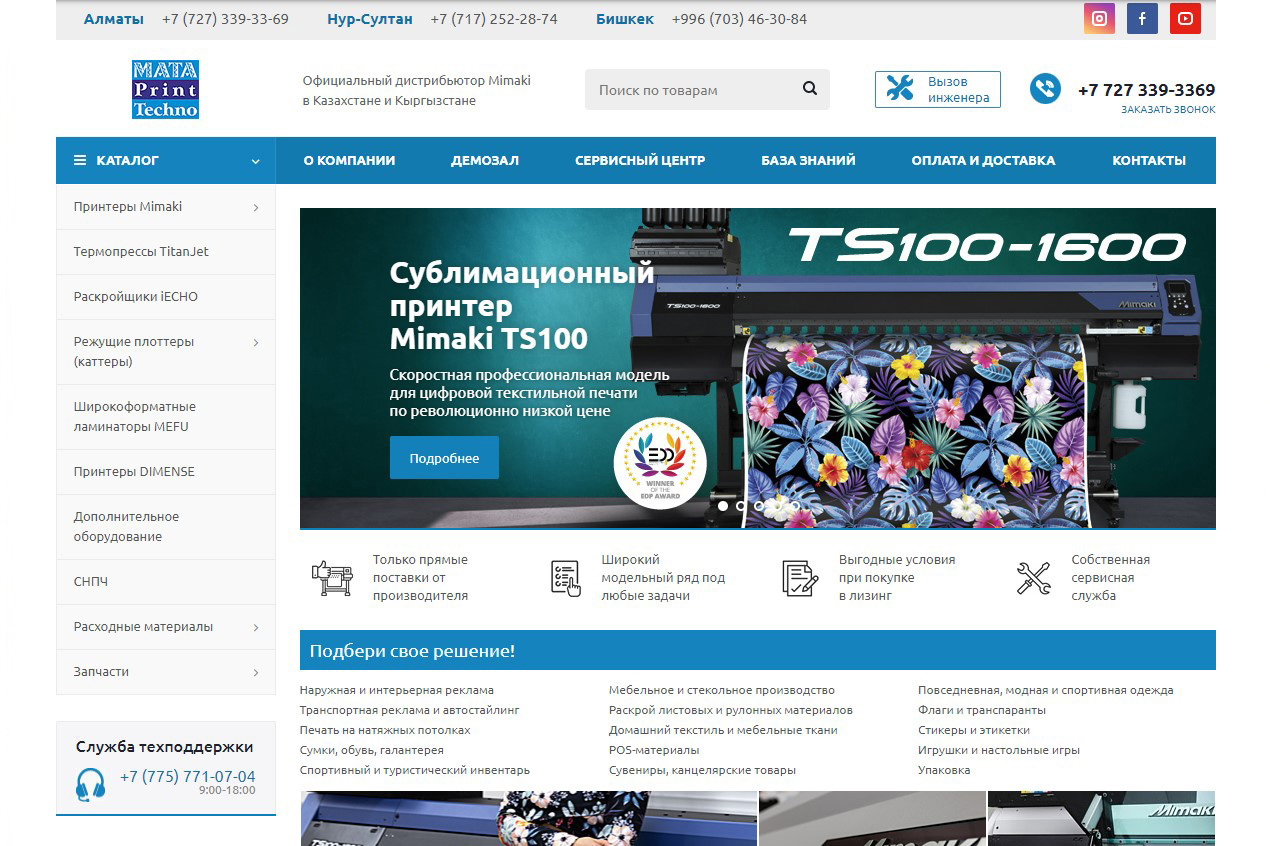Click the Заказать звонок link
Image resolution: width=1270 pixels, height=846 pixels.
point(1168,110)
